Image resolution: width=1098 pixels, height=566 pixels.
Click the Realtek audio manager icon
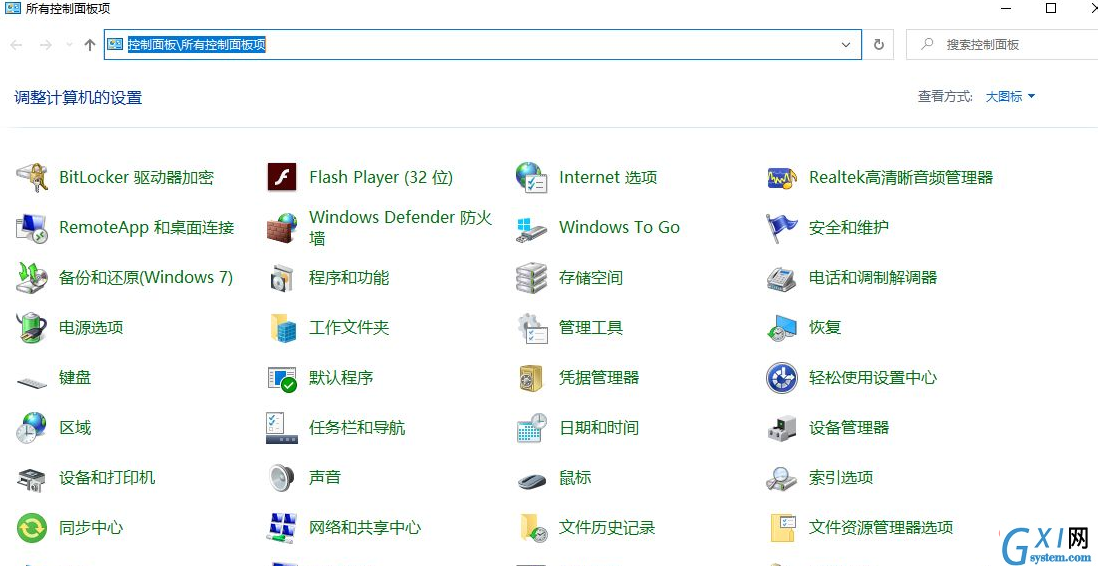pos(782,178)
